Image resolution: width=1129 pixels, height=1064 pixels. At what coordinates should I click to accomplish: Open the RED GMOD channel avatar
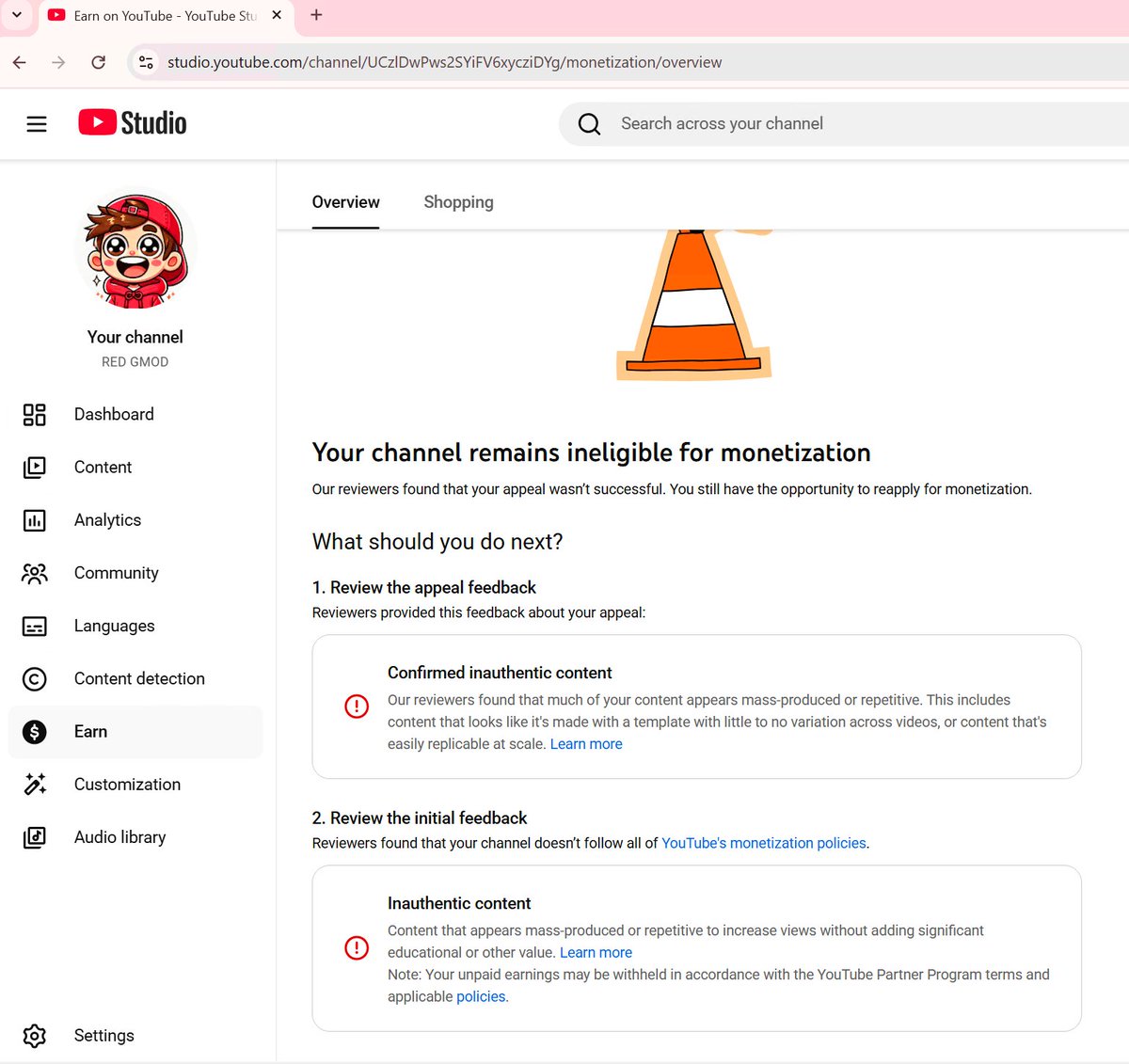(x=135, y=249)
